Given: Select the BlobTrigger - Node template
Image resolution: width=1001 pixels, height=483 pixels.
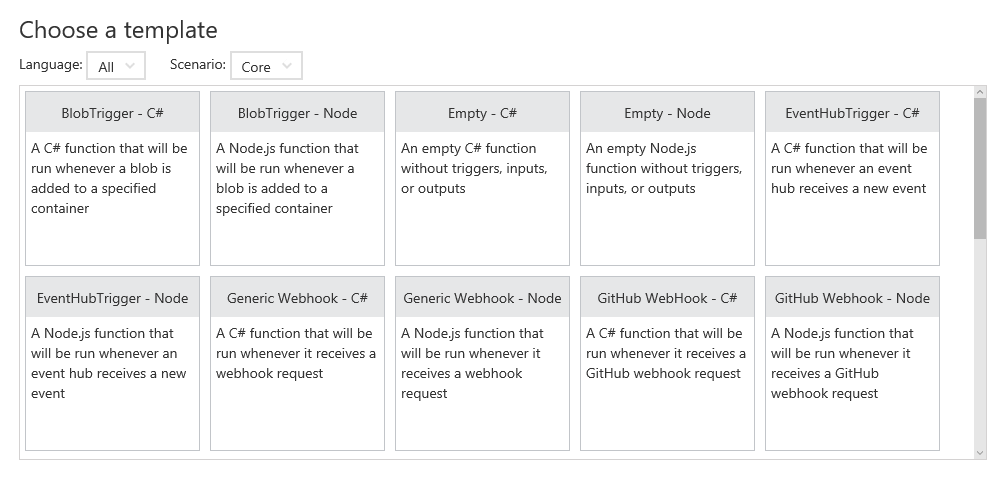Looking at the screenshot, I should (x=297, y=113).
